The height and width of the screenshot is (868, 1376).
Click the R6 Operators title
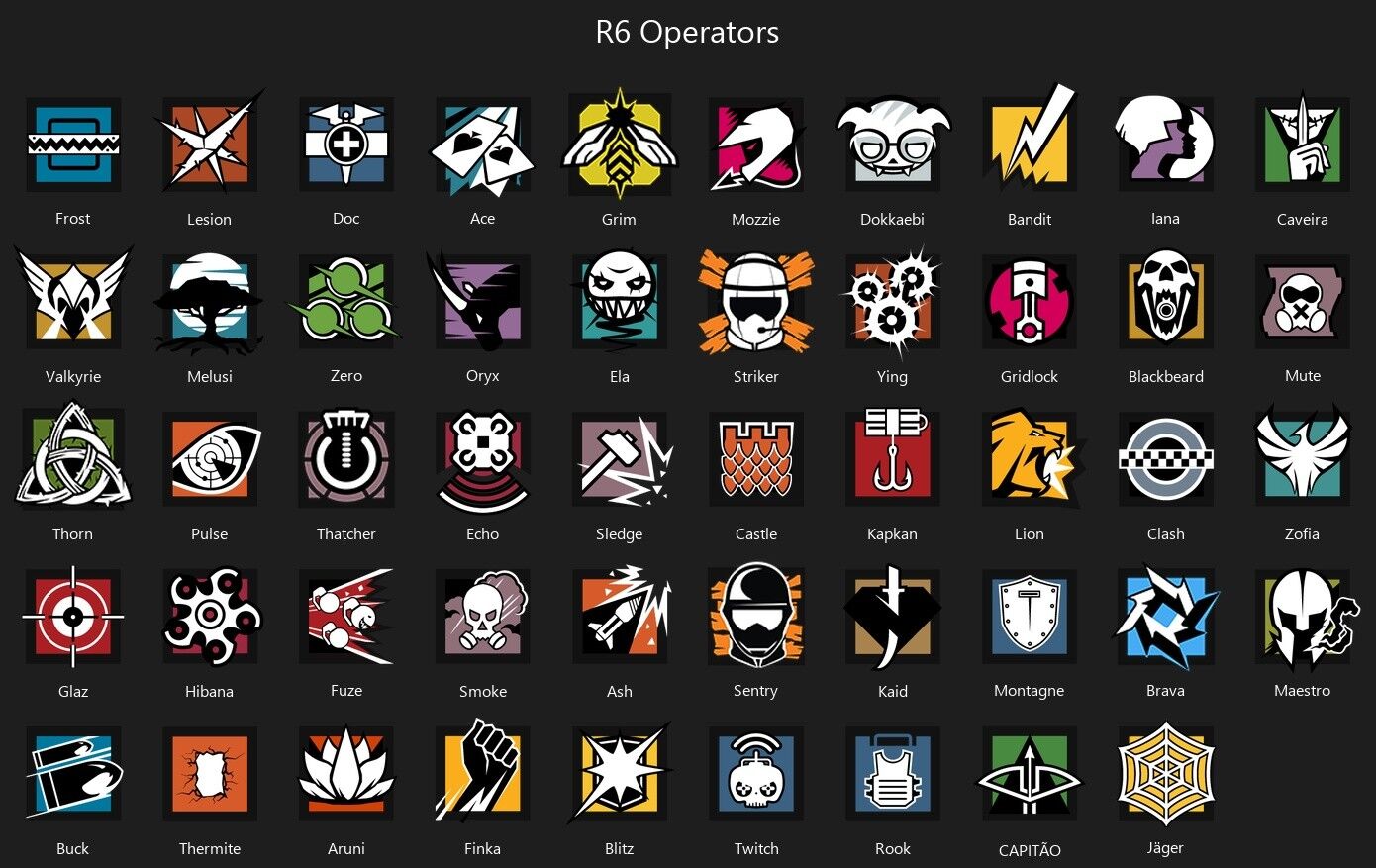pos(687,32)
